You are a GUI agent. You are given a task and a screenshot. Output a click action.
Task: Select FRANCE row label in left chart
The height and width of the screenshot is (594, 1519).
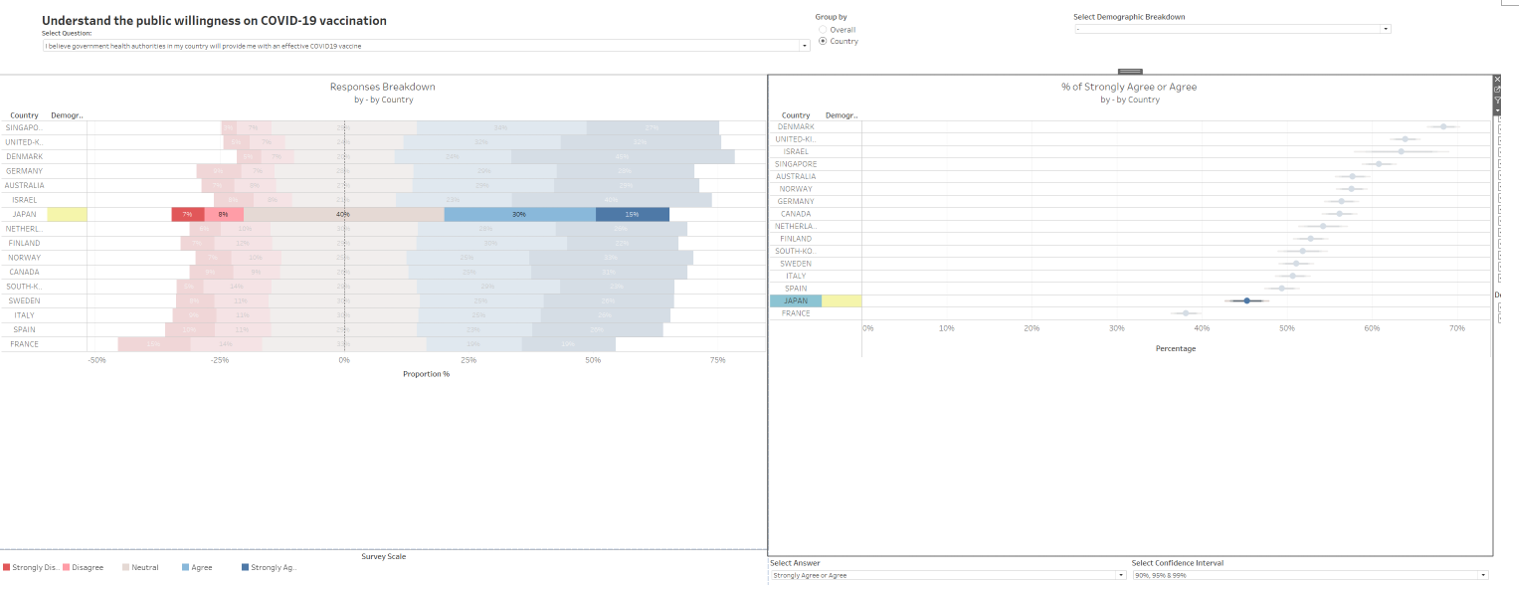24,344
